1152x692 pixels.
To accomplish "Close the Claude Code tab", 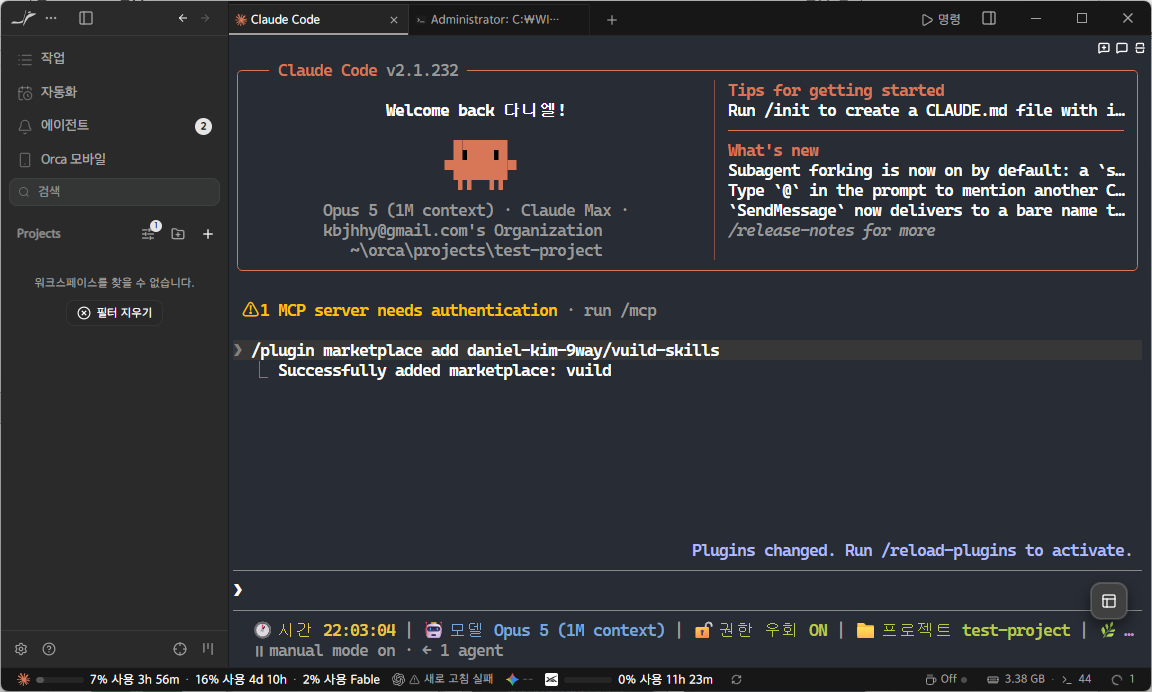I will [394, 20].
